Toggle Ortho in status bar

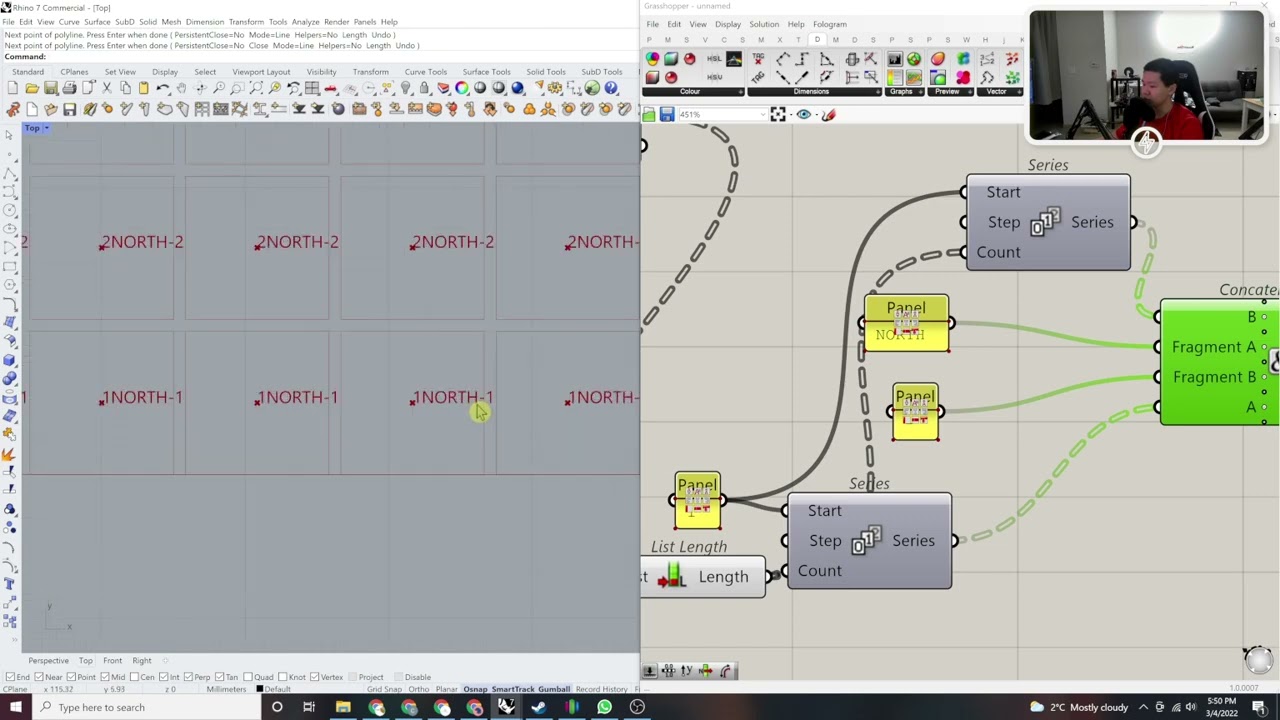[x=418, y=689]
